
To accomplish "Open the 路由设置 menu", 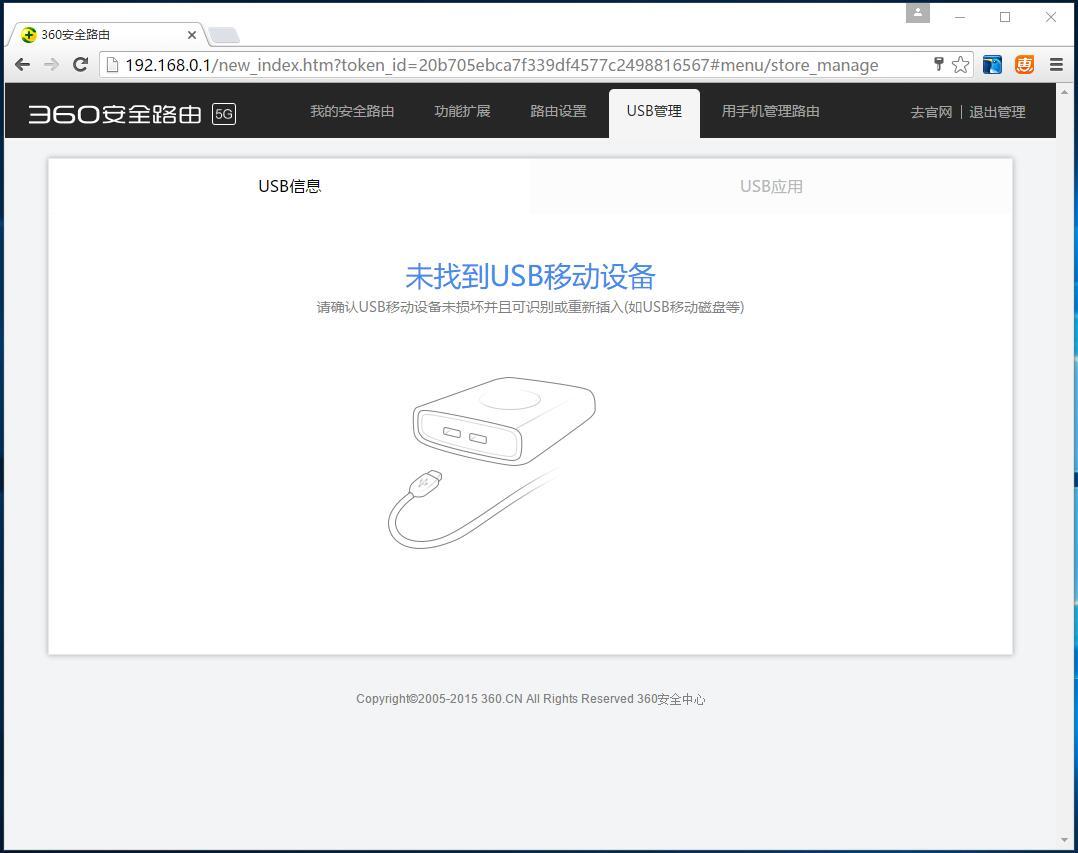I will (x=558, y=111).
